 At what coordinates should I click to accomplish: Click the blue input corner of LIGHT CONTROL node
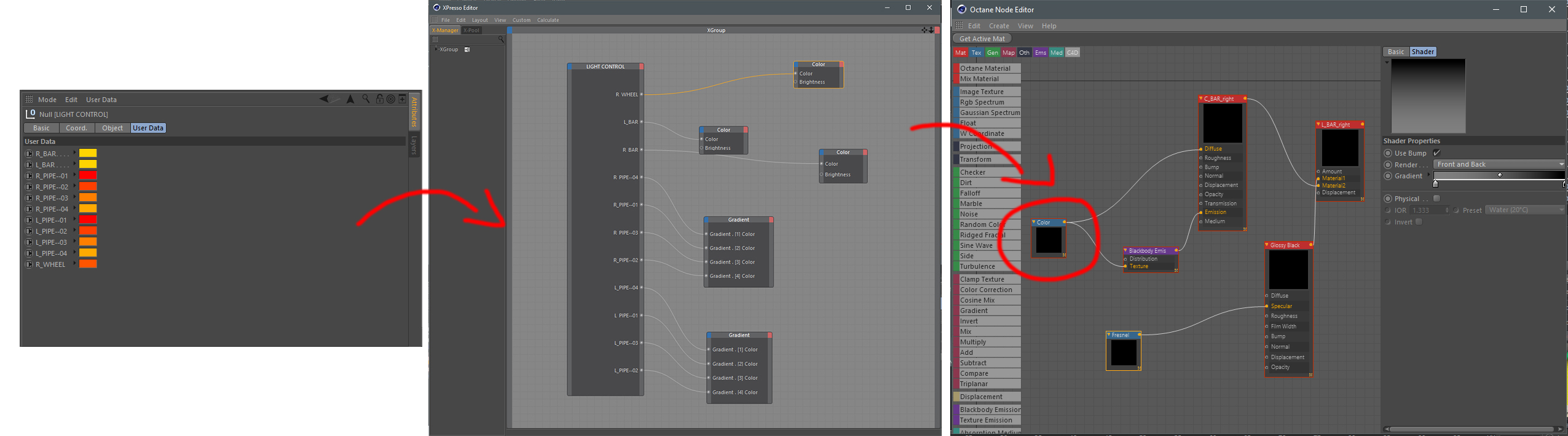[570, 66]
